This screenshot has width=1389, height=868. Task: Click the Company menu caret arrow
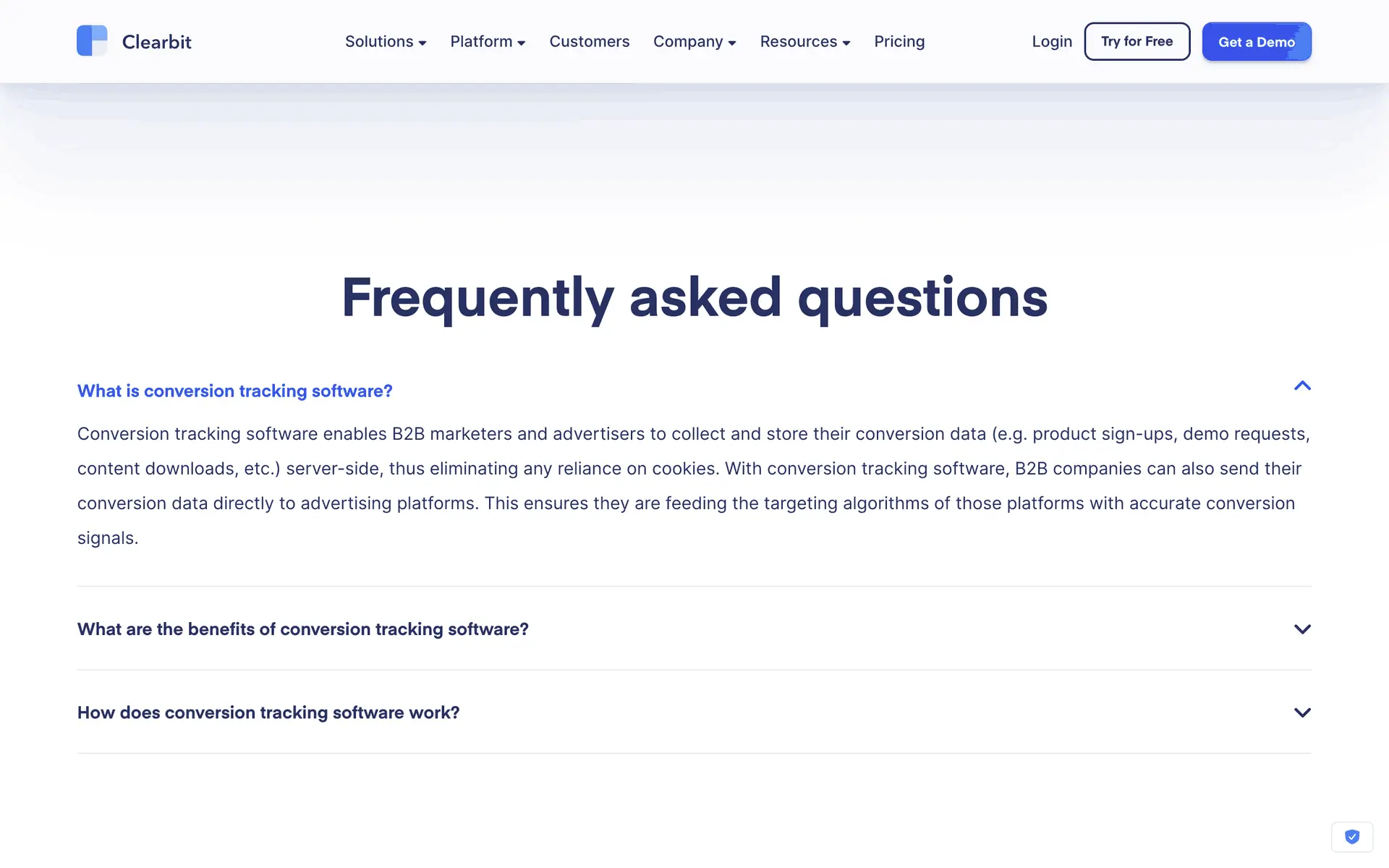[732, 43]
